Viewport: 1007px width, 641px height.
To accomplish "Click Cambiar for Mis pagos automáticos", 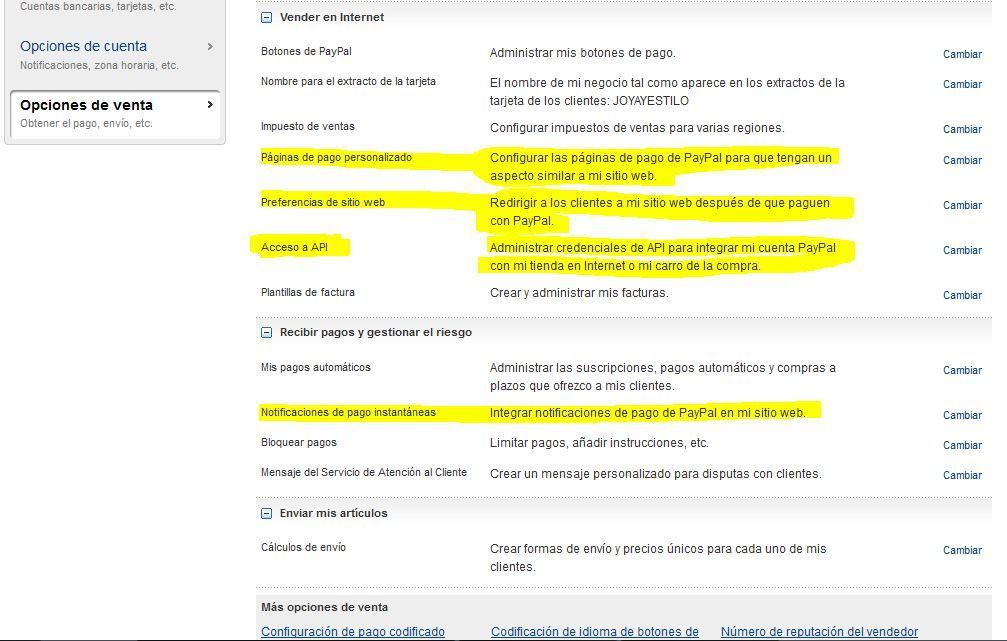I will tap(962, 370).
